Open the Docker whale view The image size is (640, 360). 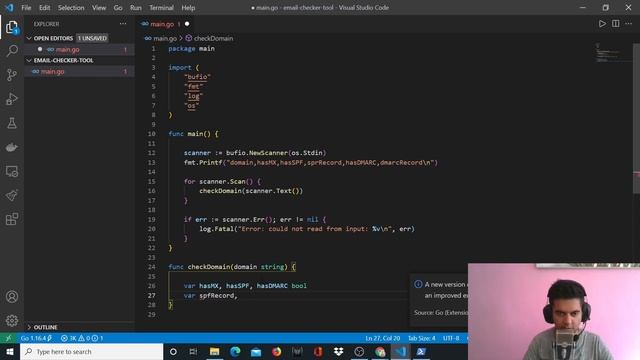click(12, 147)
